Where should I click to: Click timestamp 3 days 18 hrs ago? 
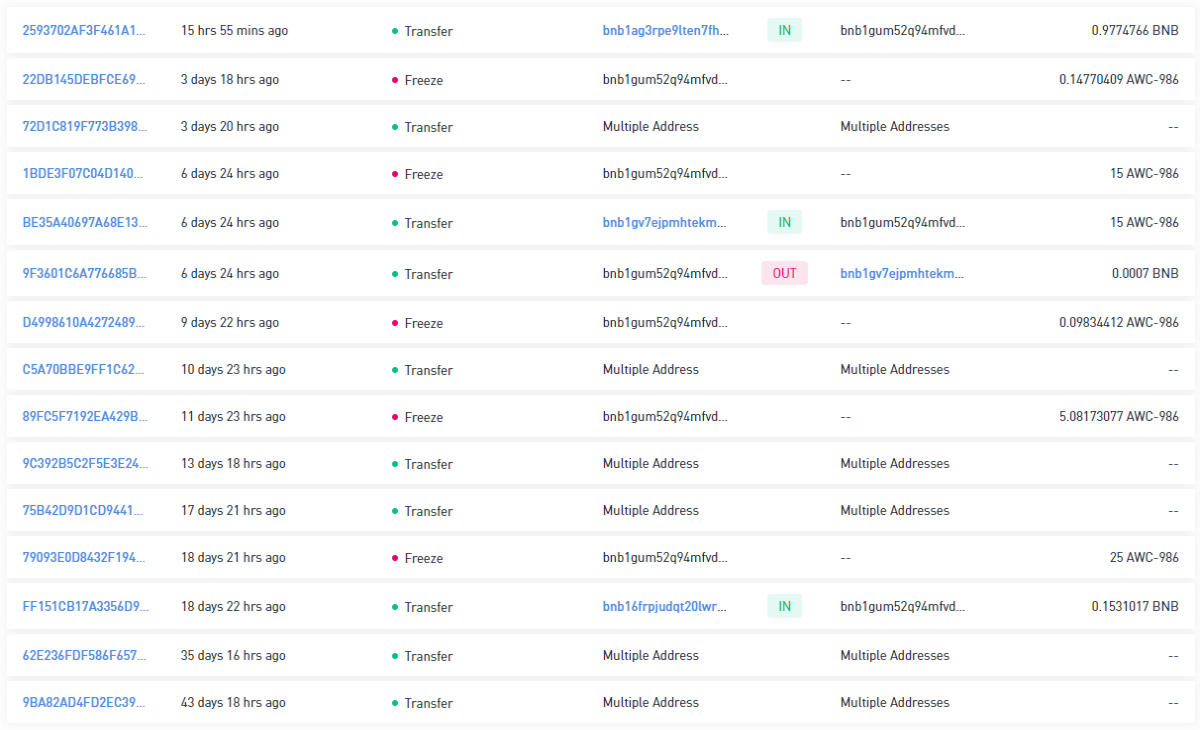coord(230,80)
